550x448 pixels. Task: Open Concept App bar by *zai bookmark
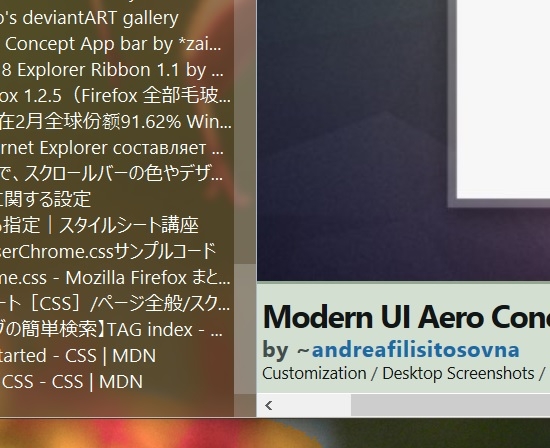(110, 44)
